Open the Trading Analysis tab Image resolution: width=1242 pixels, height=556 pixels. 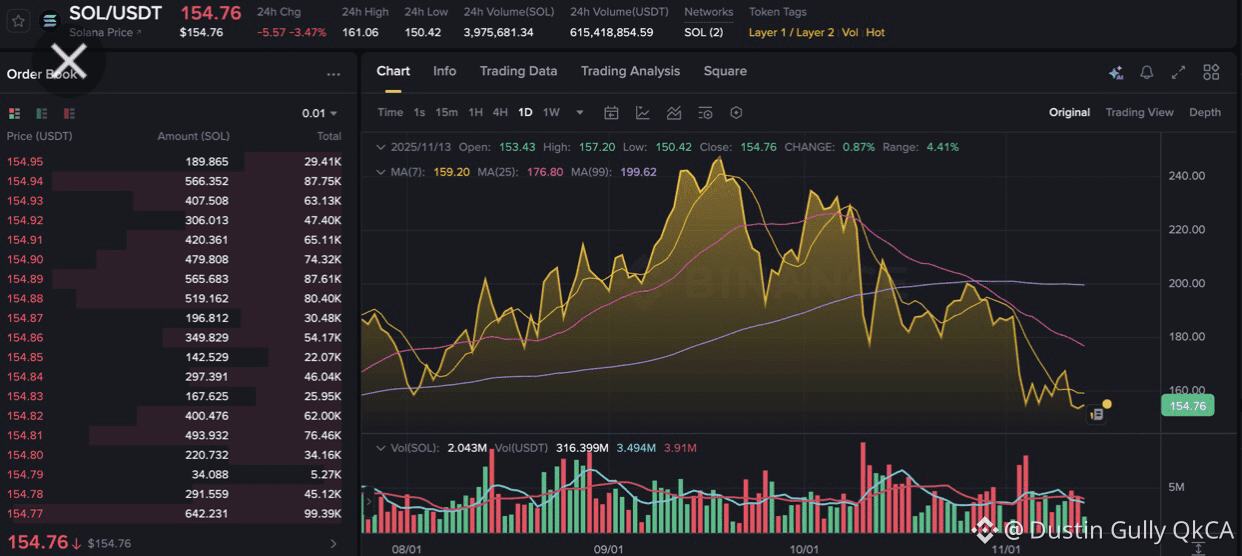click(630, 71)
